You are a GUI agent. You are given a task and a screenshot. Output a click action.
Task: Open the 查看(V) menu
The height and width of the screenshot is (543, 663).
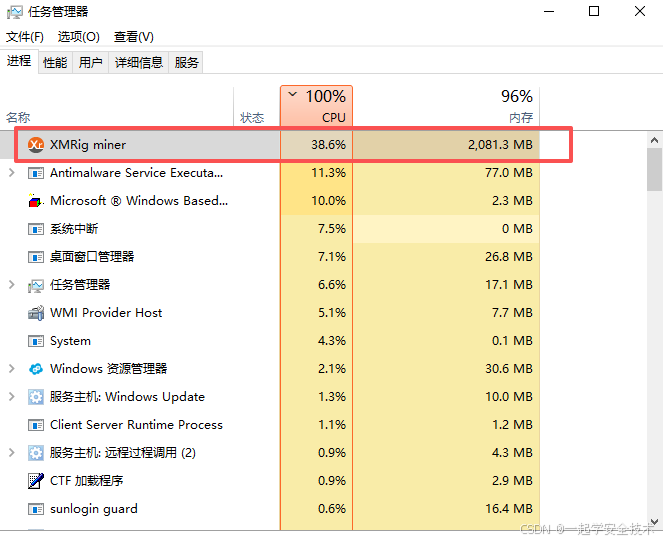pyautogui.click(x=134, y=37)
